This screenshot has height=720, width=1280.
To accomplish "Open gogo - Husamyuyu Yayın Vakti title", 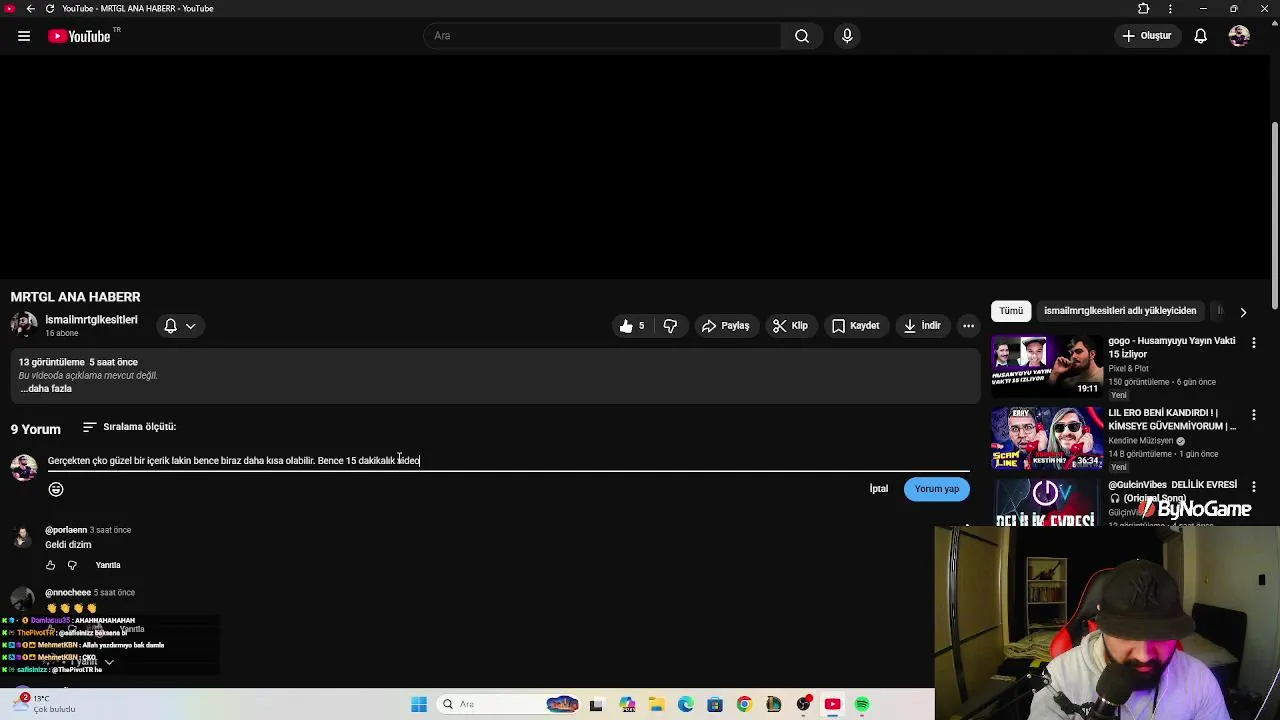I will 1172,347.
